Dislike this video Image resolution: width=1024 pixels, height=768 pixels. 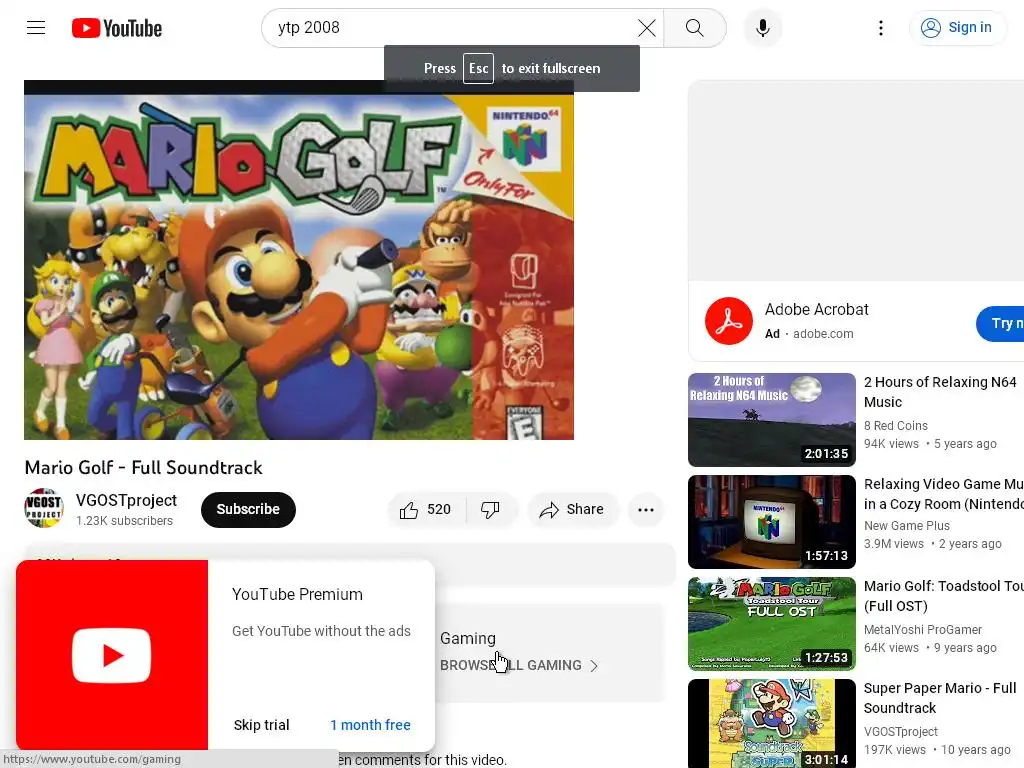pos(490,509)
